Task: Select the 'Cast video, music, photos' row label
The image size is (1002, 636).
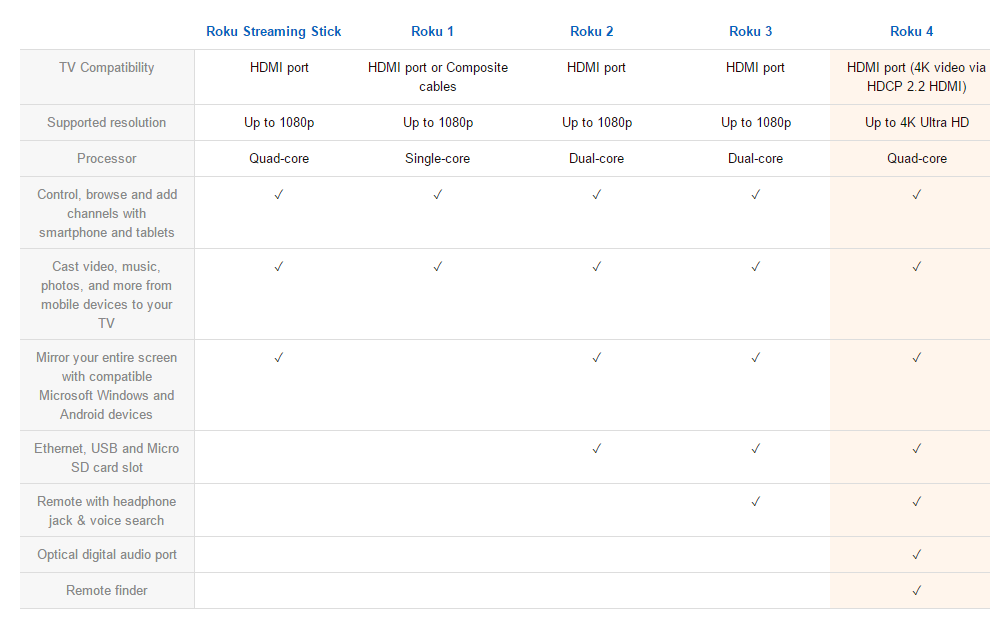Action: click(x=107, y=294)
